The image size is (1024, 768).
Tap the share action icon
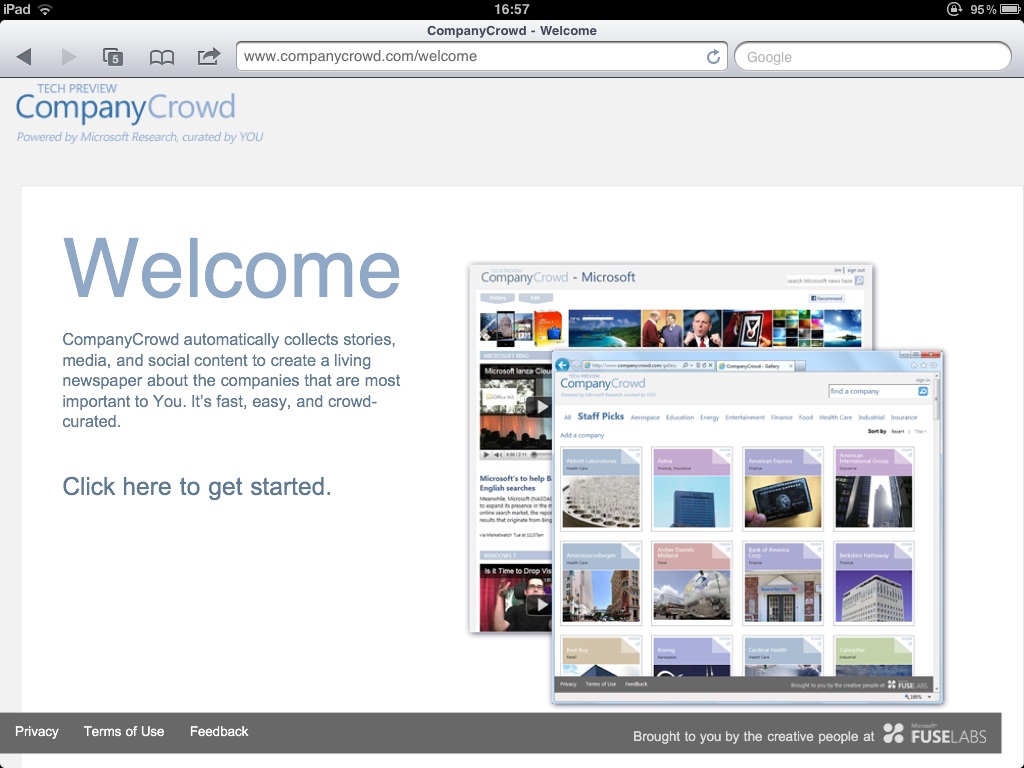click(x=208, y=57)
